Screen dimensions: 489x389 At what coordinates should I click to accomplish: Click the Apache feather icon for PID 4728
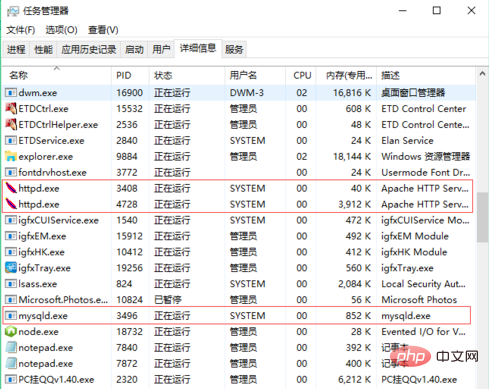(11, 204)
